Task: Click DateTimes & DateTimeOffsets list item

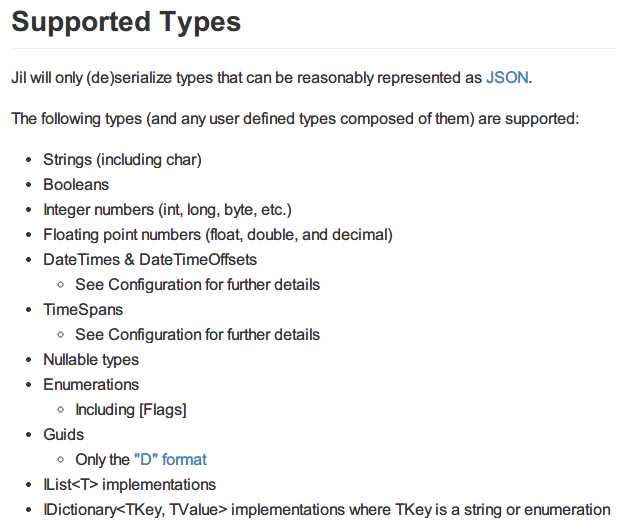Action: [150, 259]
